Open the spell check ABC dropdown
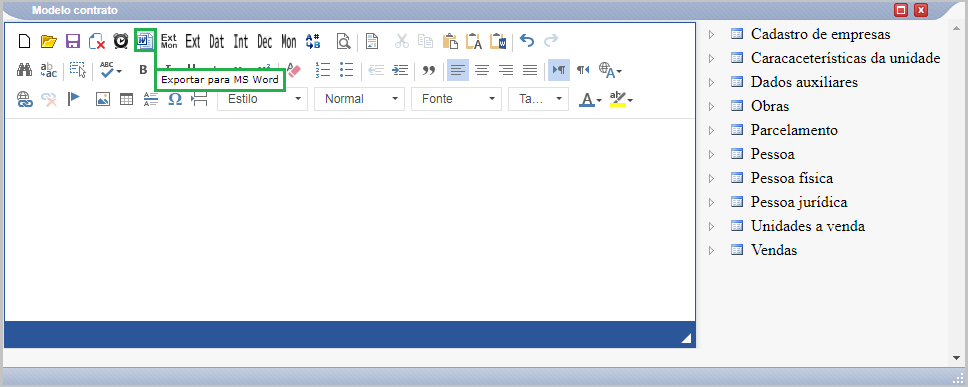The height and width of the screenshot is (387, 968). point(111,70)
